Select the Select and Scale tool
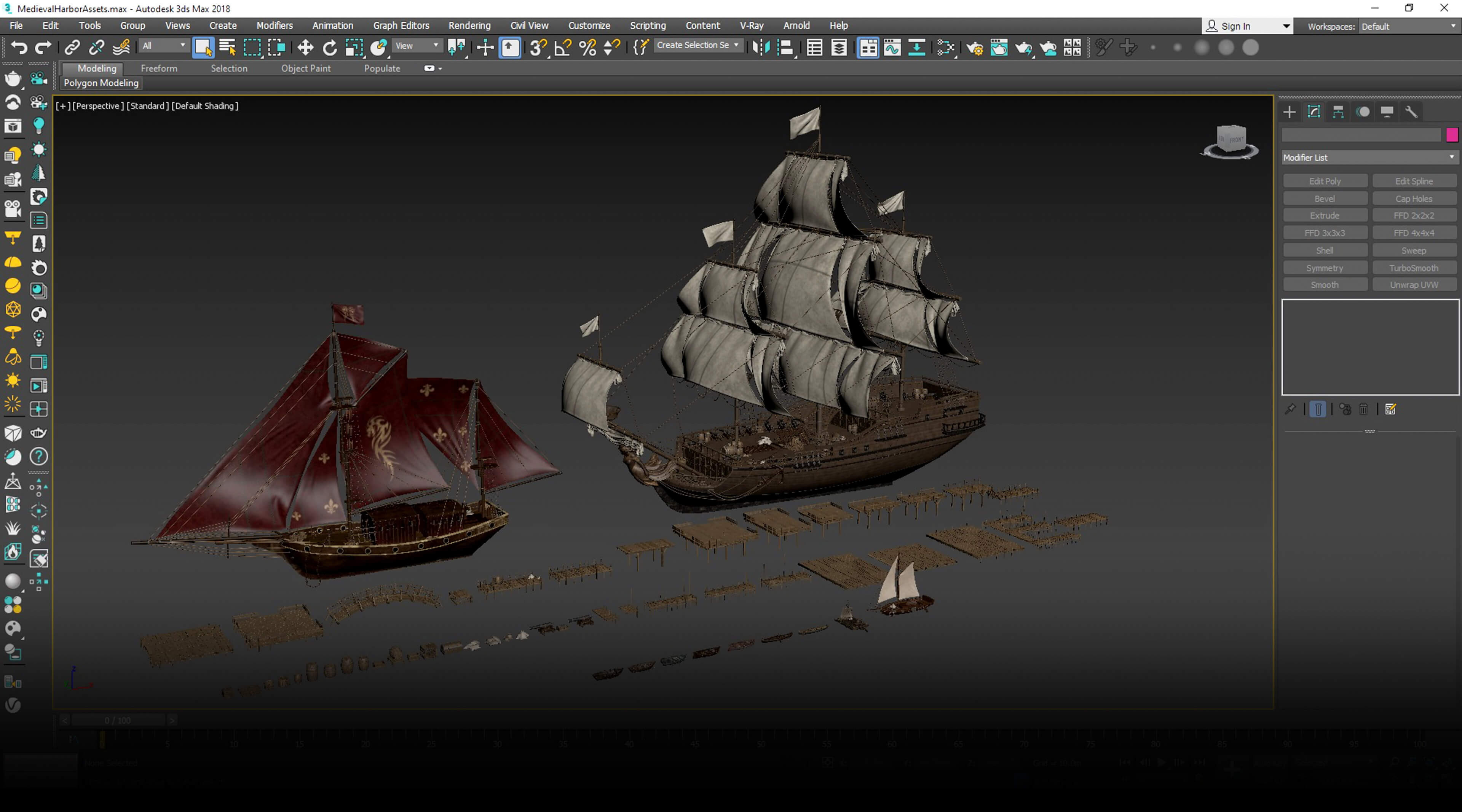This screenshot has height=812, width=1462. click(354, 47)
